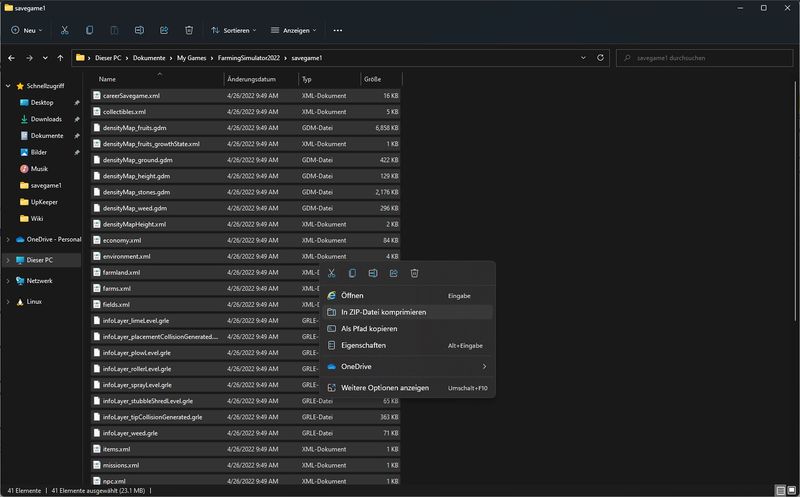Viewport: 800px width, 497px height.
Task: Click the Share icon in the top toolbar
Action: click(x=164, y=30)
